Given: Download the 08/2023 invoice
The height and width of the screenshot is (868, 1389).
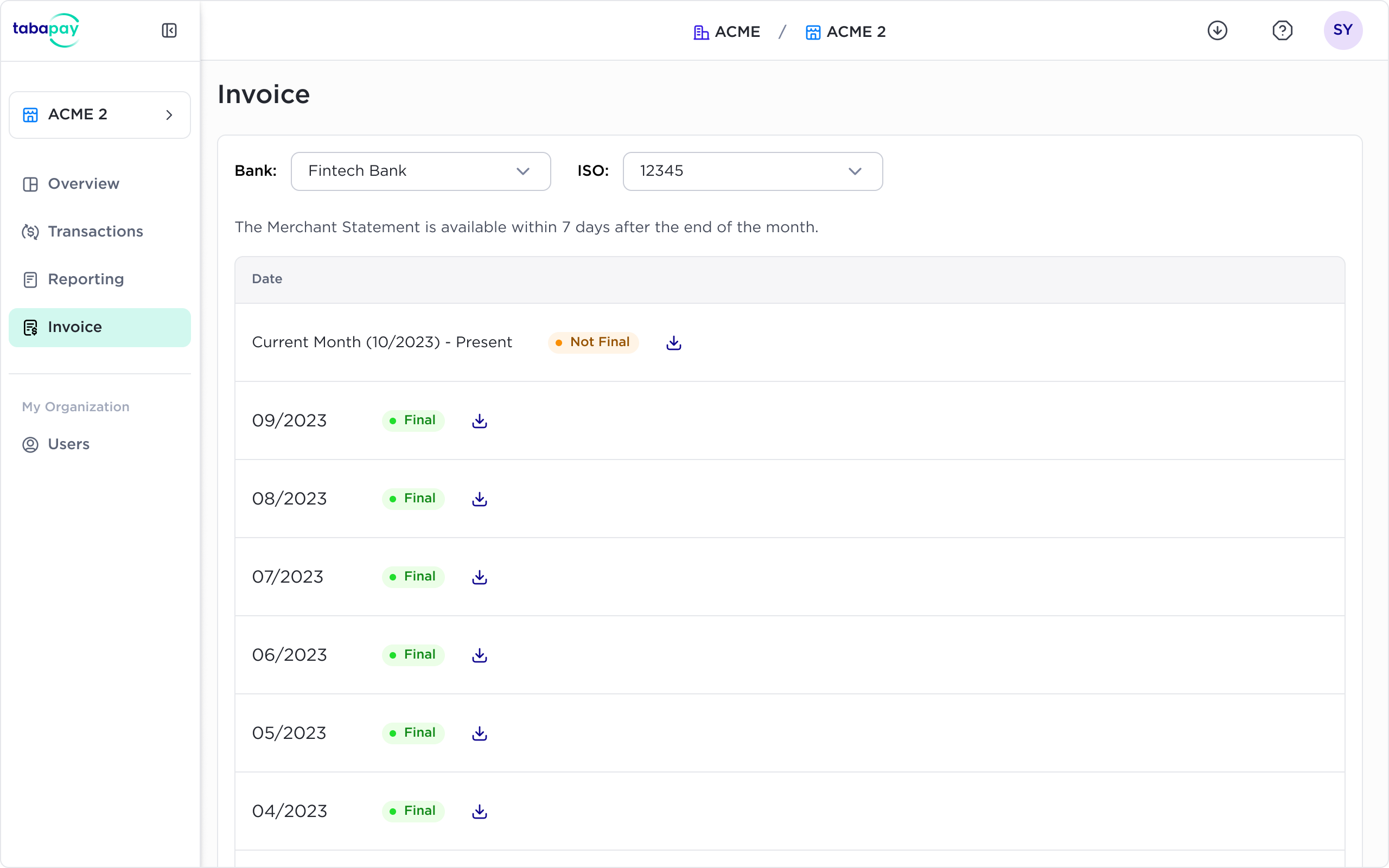Looking at the screenshot, I should [480, 499].
